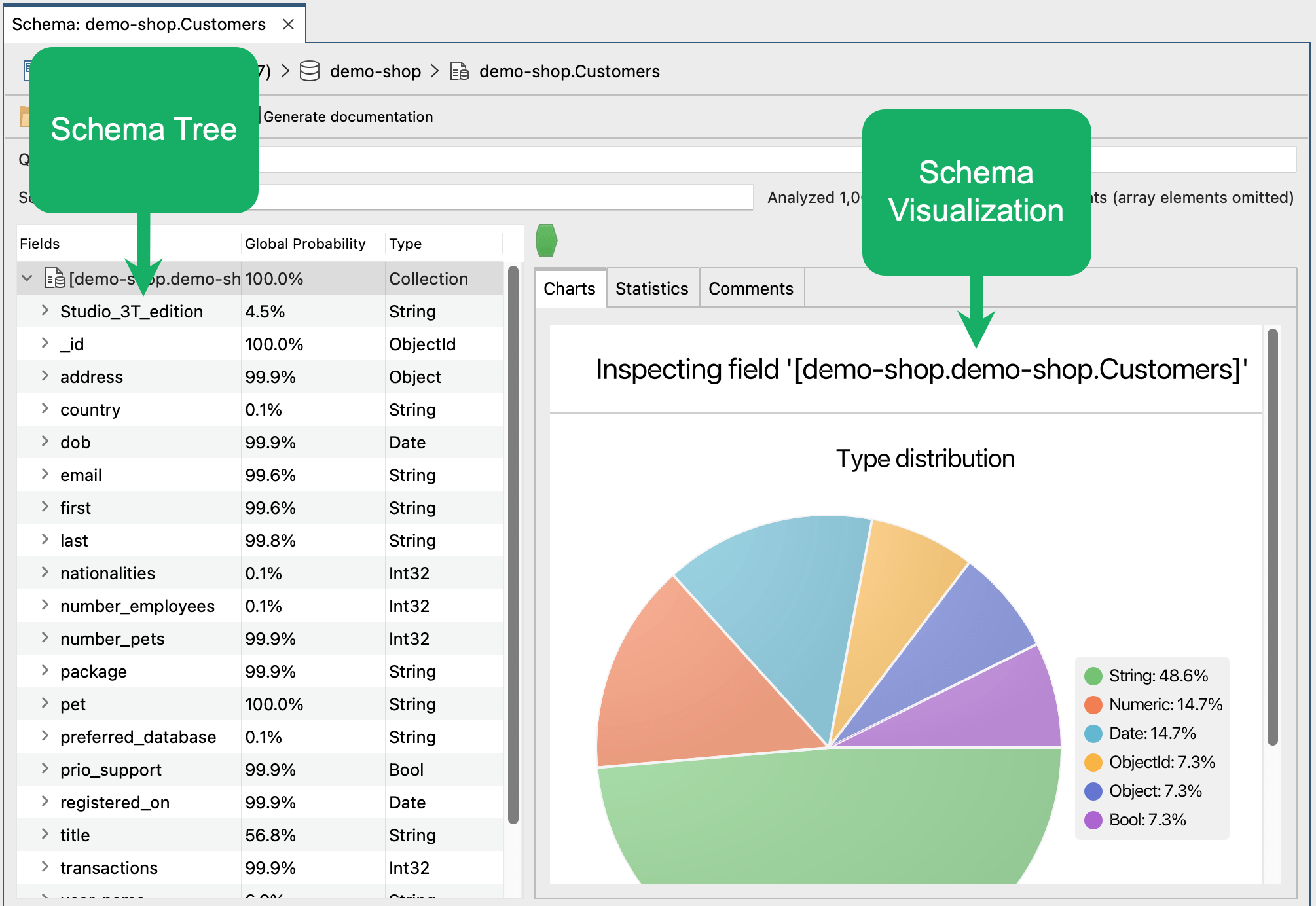Click the demo-shop database icon in breadcrumb

click(x=310, y=71)
